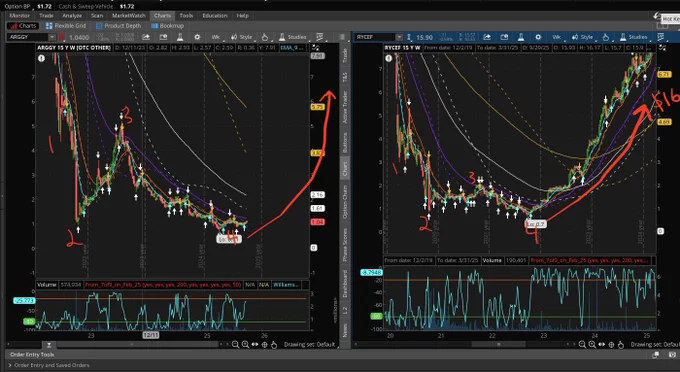Open Style menu on ARGGY chart
Viewport: 680px width, 372px height.
pyautogui.click(x=242, y=37)
